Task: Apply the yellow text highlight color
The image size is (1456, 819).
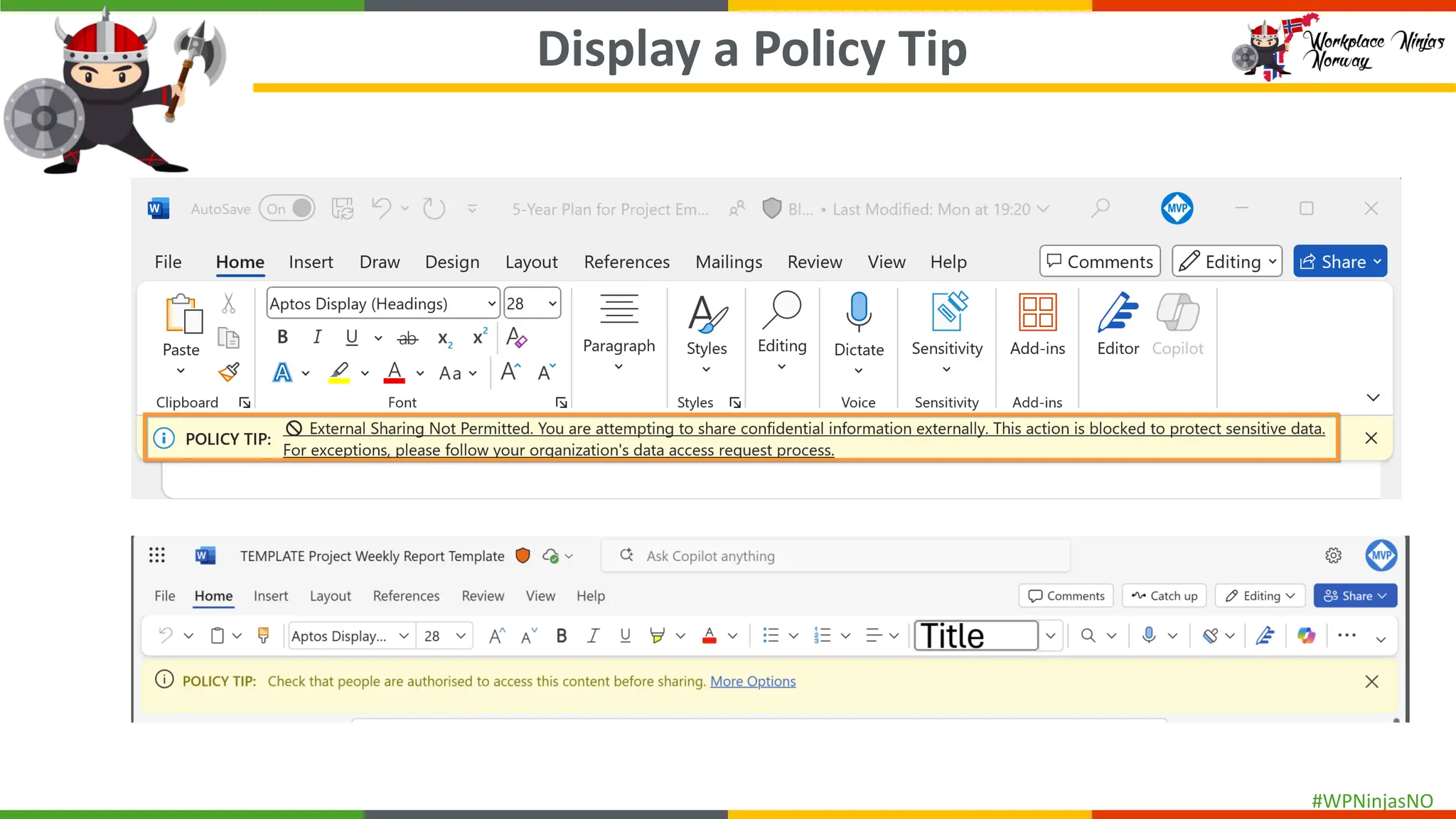Action: coord(339,372)
